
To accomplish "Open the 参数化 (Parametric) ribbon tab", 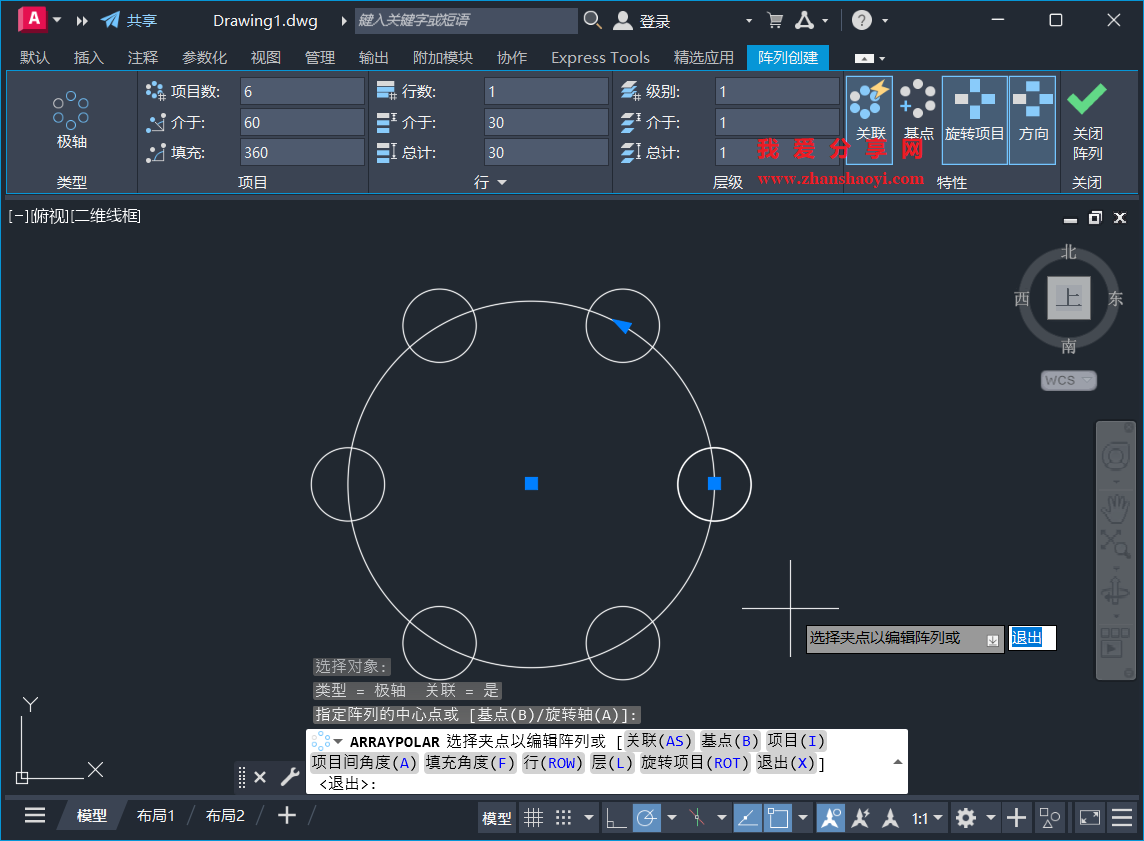I will pyautogui.click(x=204, y=57).
